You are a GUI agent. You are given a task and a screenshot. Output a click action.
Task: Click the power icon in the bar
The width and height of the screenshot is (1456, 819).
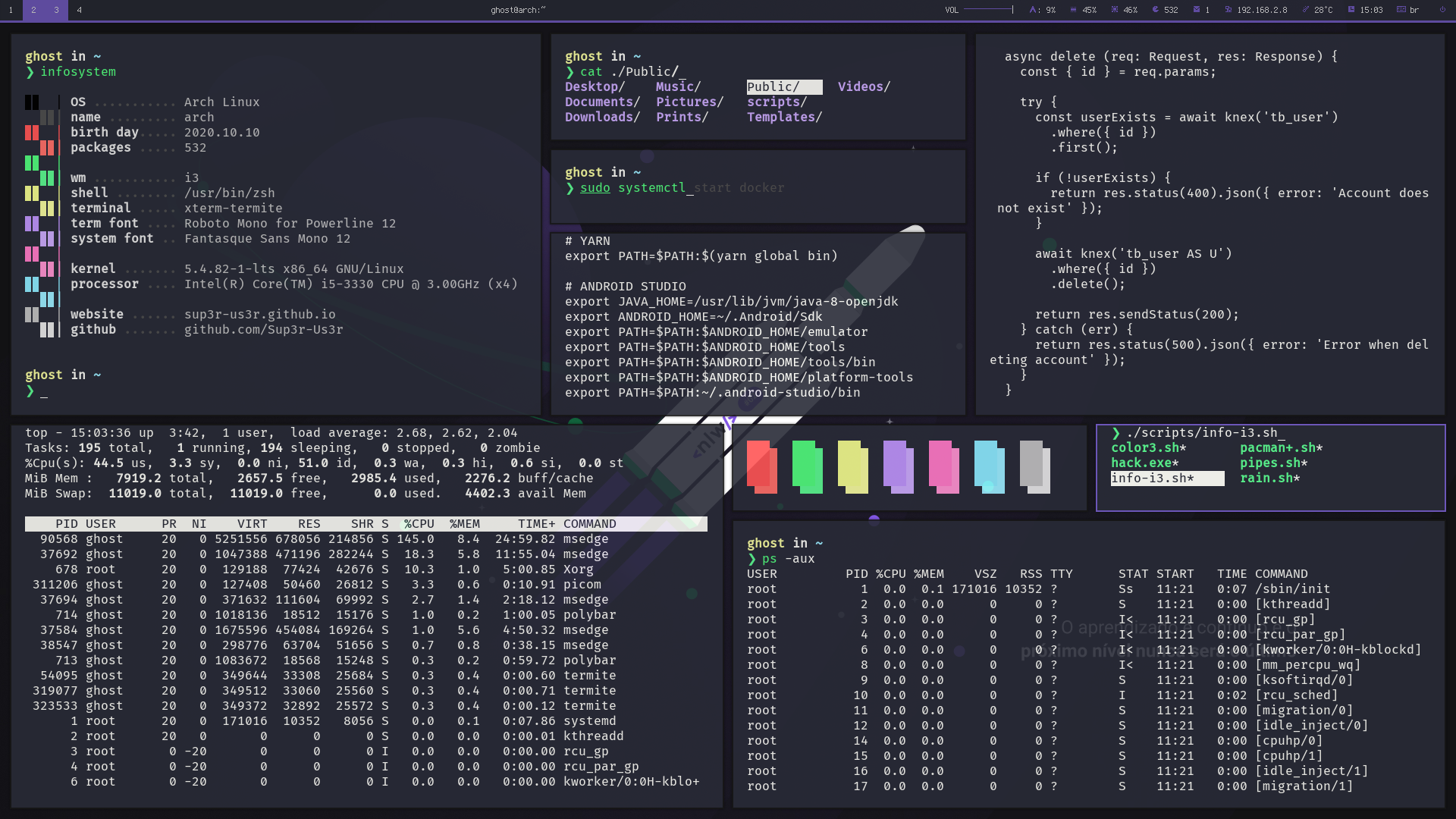click(x=1442, y=10)
